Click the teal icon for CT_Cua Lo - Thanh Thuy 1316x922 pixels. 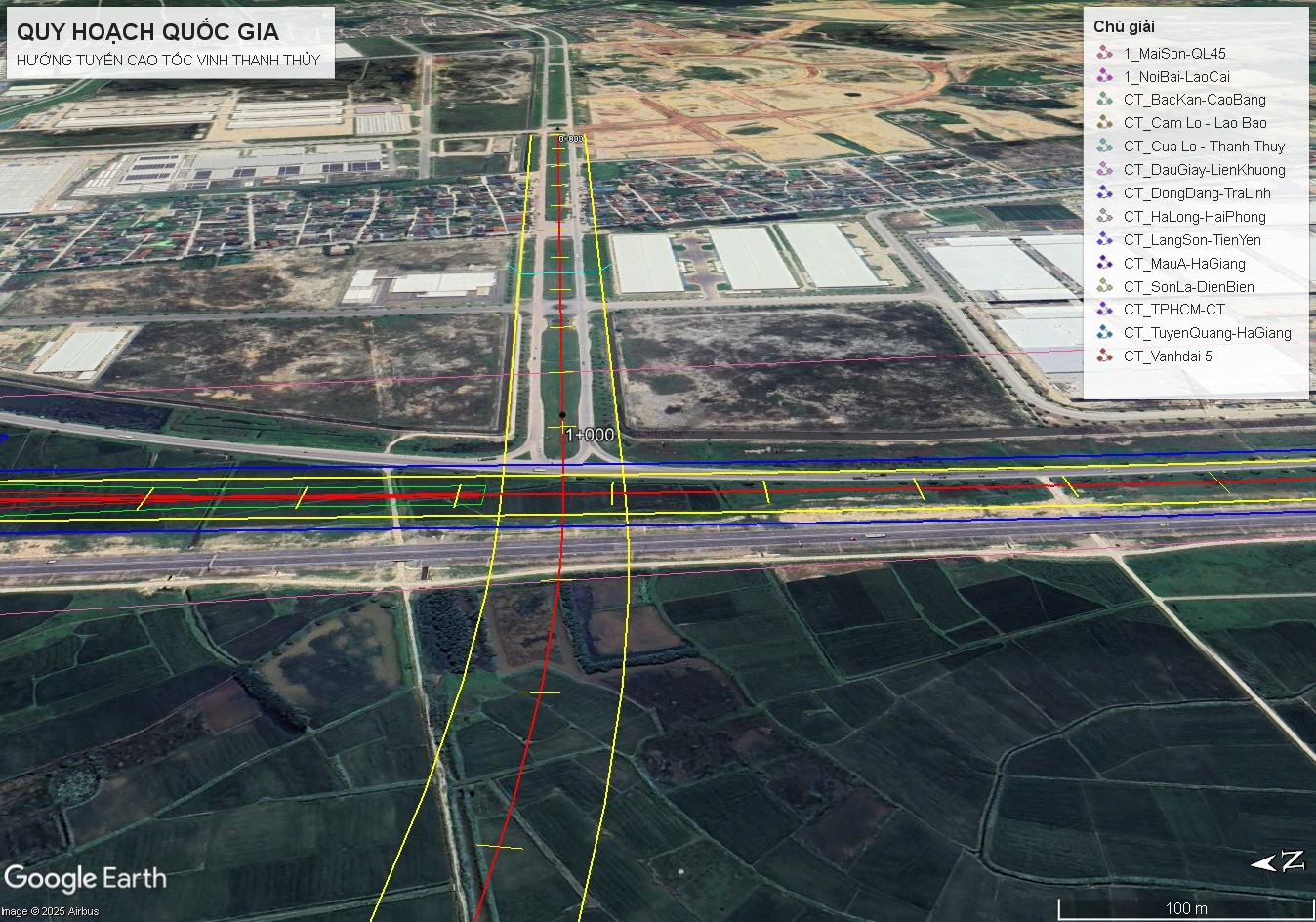[1104, 147]
